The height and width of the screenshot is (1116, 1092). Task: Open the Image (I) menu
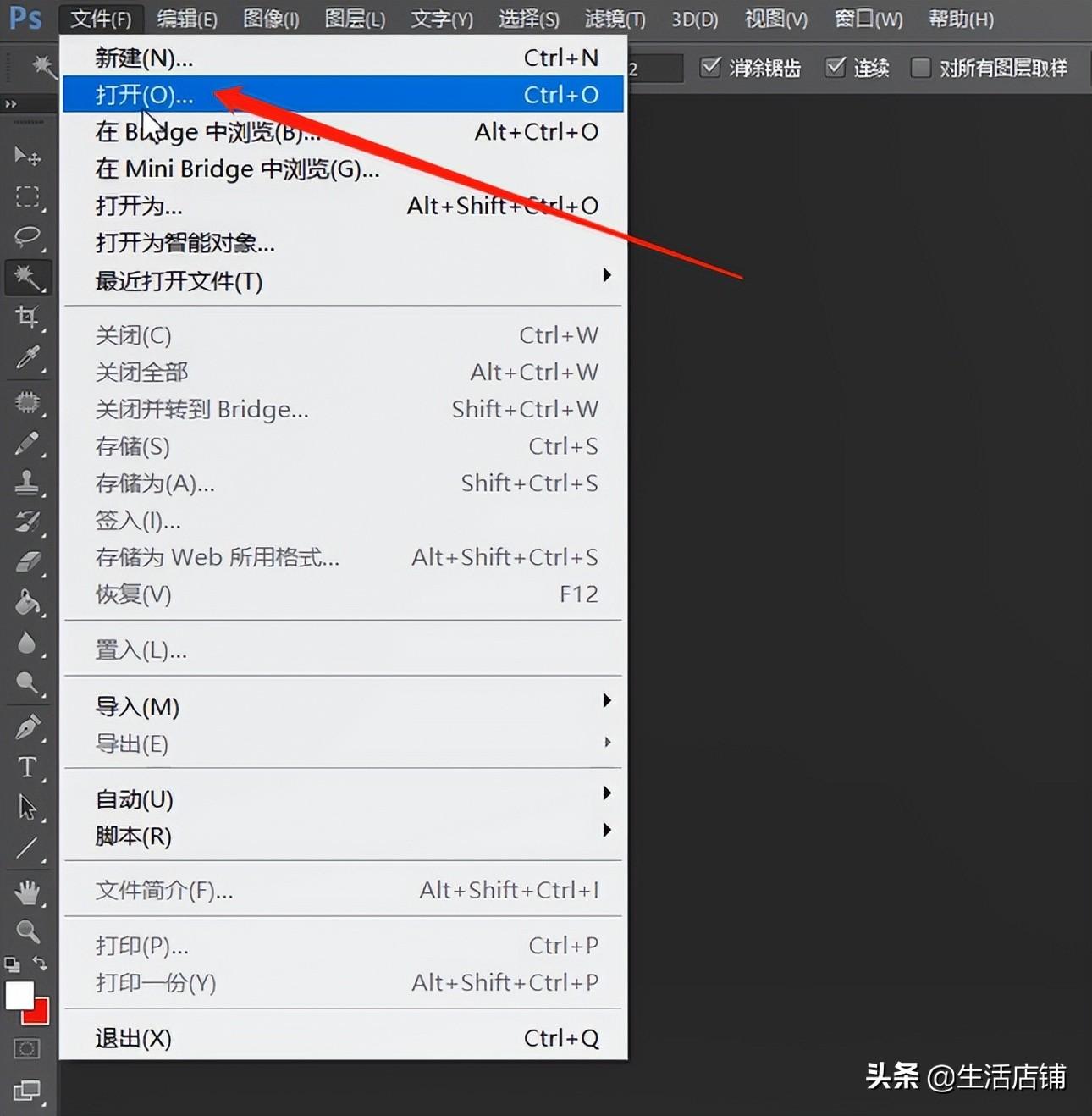pyautogui.click(x=271, y=19)
